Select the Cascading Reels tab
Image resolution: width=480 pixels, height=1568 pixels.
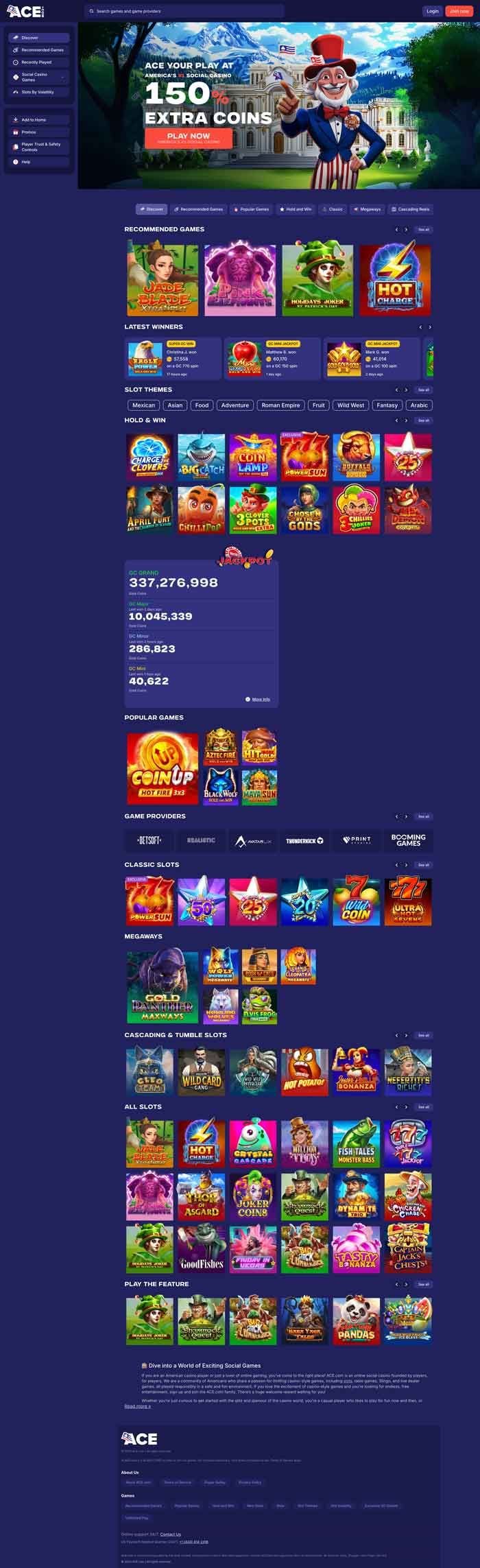pos(411,209)
